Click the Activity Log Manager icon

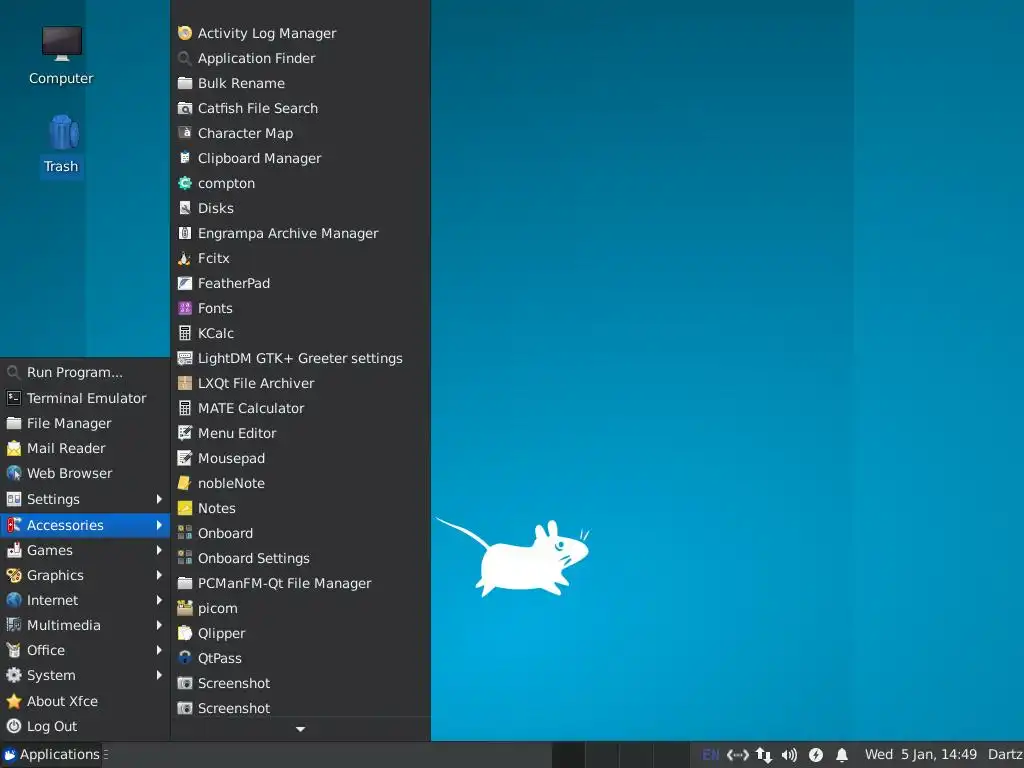pos(185,33)
